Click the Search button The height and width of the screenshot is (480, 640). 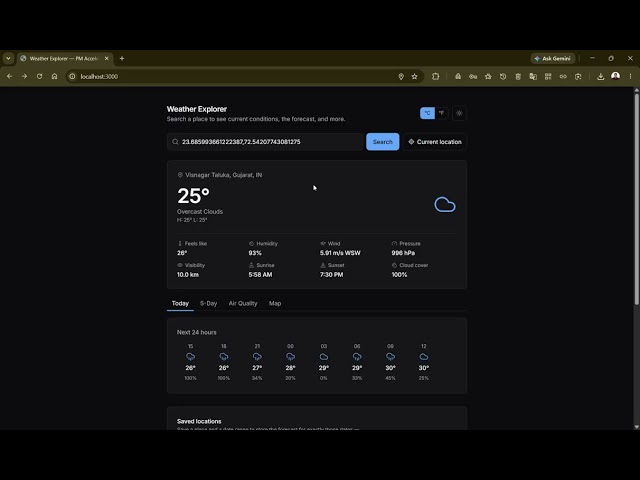(382, 142)
